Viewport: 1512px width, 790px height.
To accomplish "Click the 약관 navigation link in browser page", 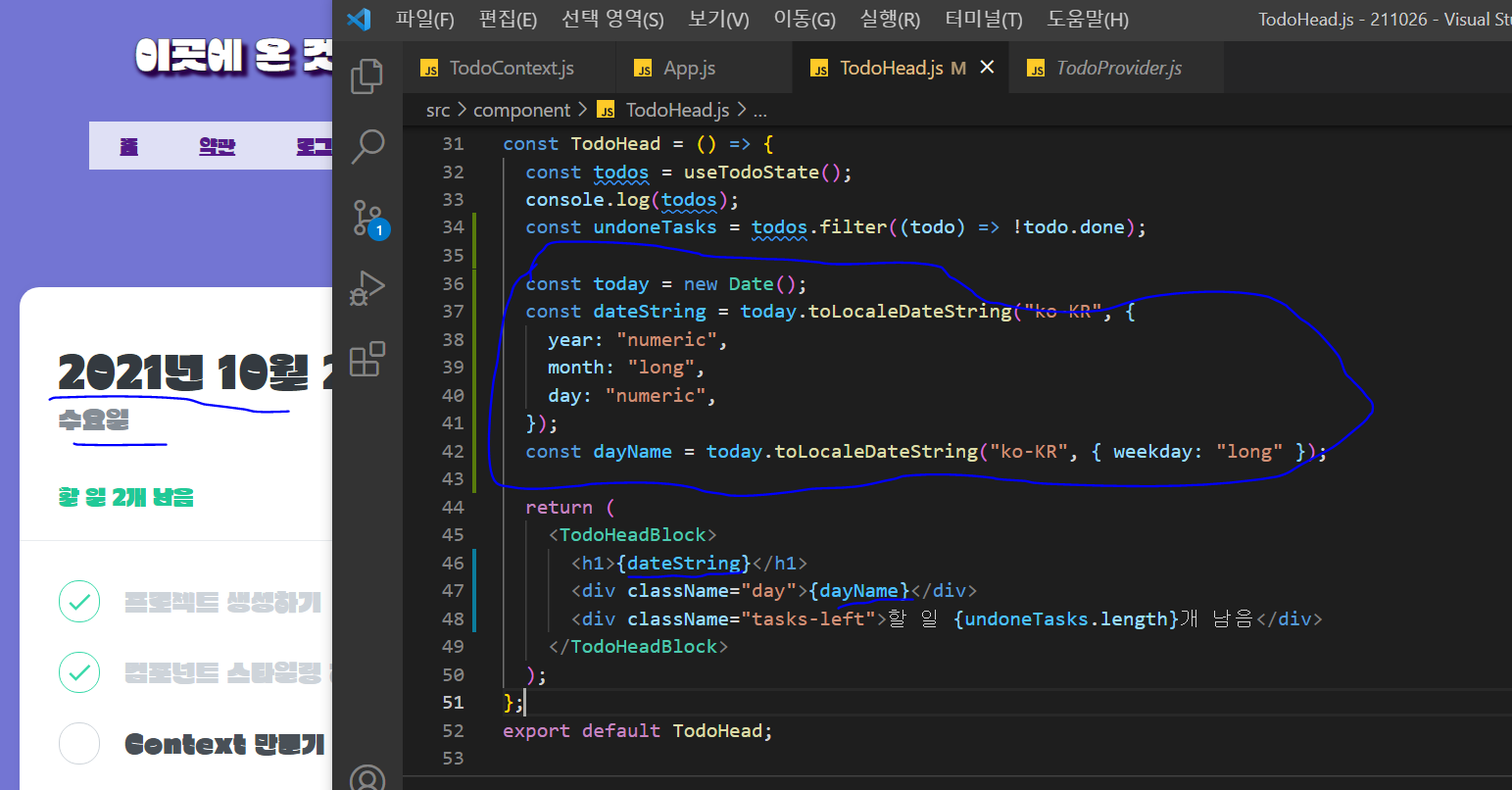I will (x=217, y=146).
